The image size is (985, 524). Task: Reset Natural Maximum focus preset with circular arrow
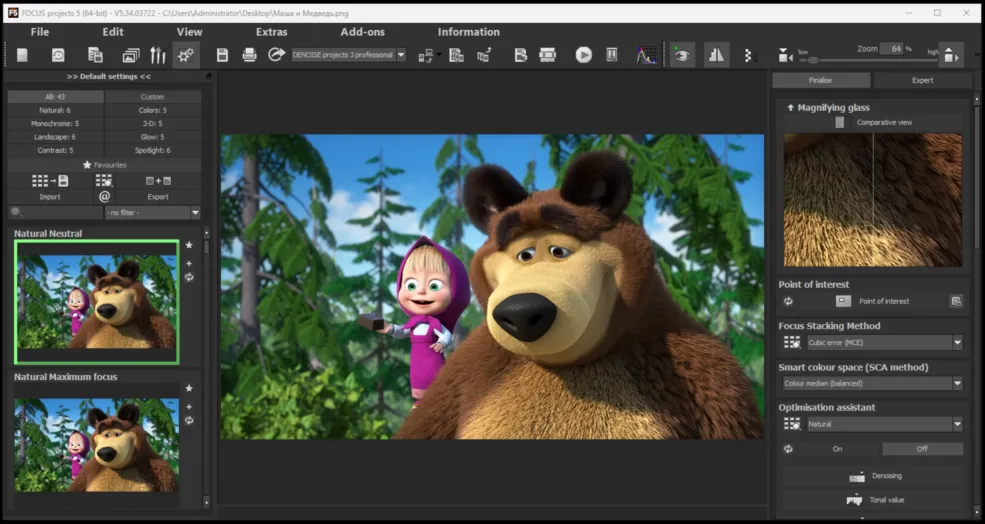pyautogui.click(x=189, y=420)
